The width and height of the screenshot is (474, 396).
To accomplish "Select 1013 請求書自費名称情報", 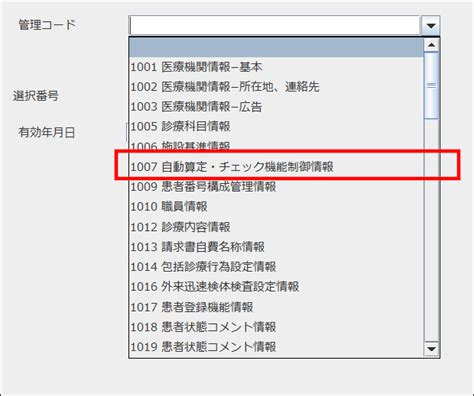I will click(x=276, y=247).
